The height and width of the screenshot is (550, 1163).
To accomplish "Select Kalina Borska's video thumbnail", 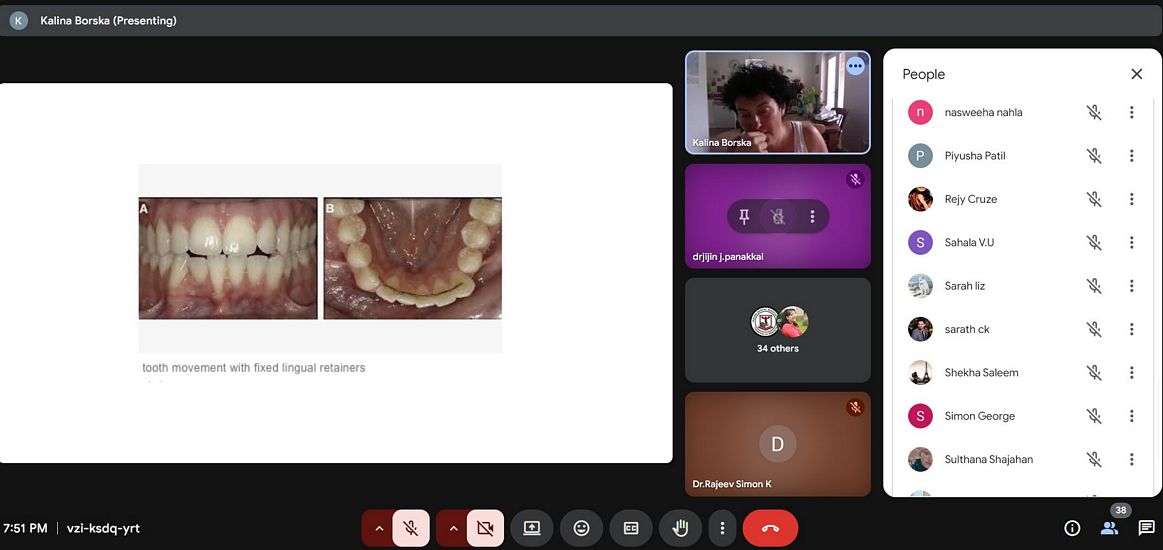I will point(777,102).
